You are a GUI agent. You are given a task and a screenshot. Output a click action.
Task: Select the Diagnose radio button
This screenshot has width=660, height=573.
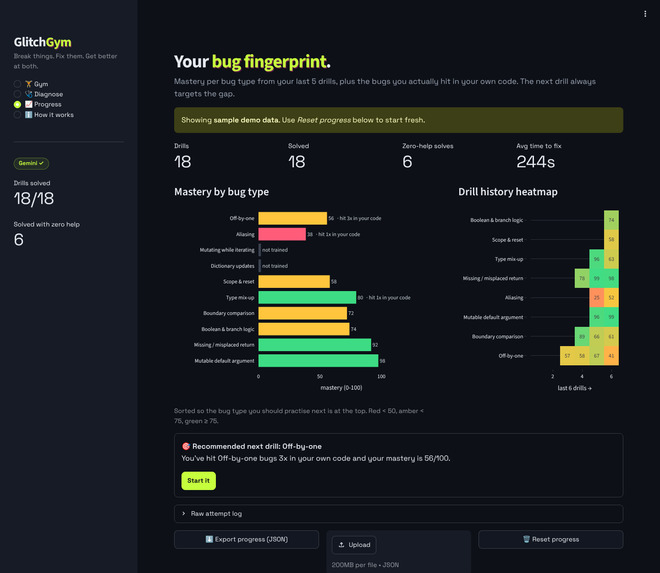[x=17, y=94]
